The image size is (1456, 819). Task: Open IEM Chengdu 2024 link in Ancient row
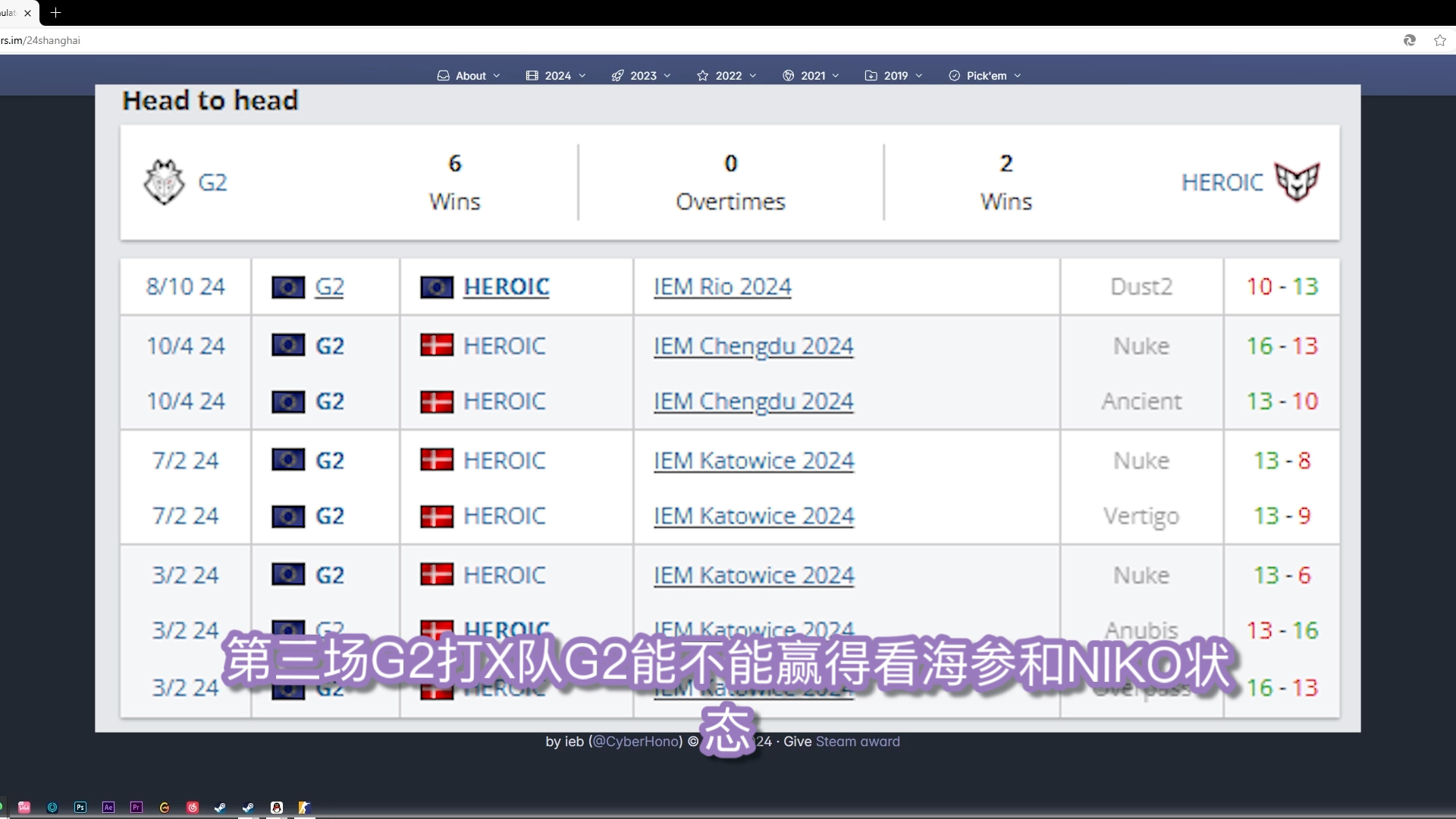point(754,401)
